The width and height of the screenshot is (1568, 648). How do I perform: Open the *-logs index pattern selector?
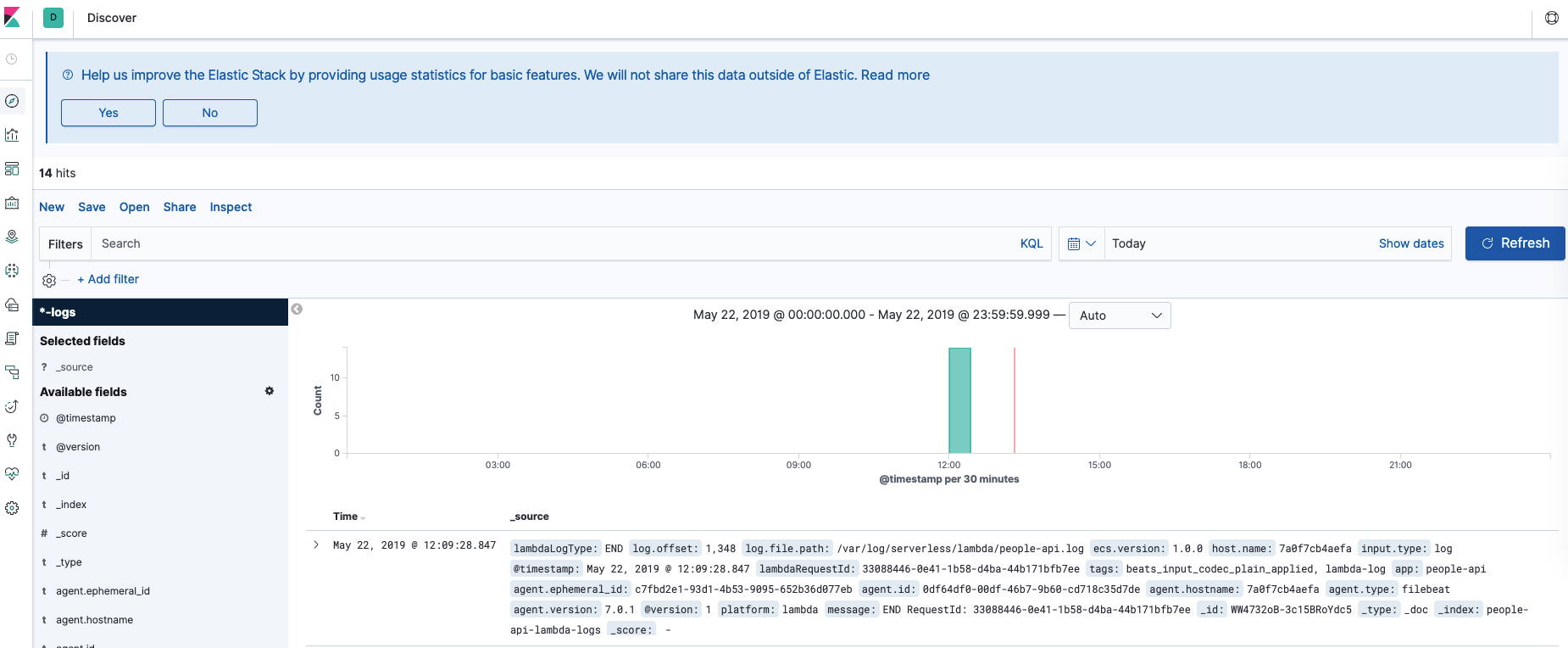tap(160, 312)
